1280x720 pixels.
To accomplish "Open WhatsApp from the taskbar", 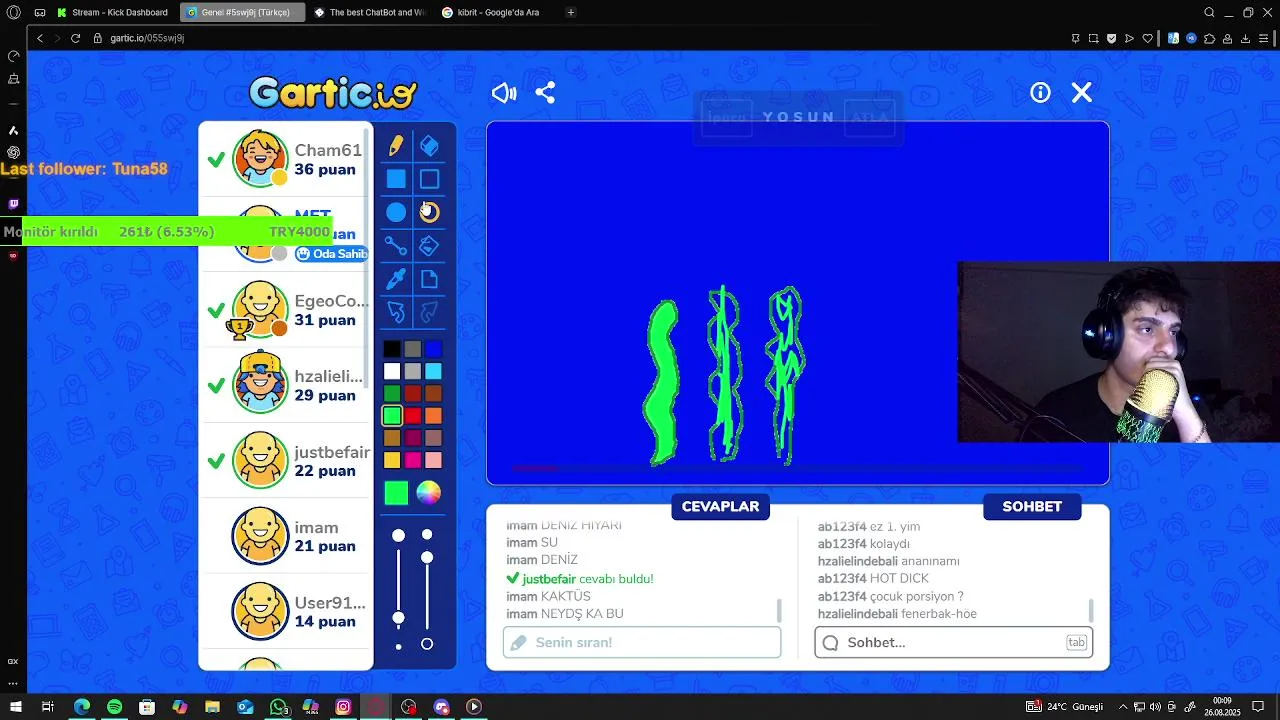I will point(278,707).
